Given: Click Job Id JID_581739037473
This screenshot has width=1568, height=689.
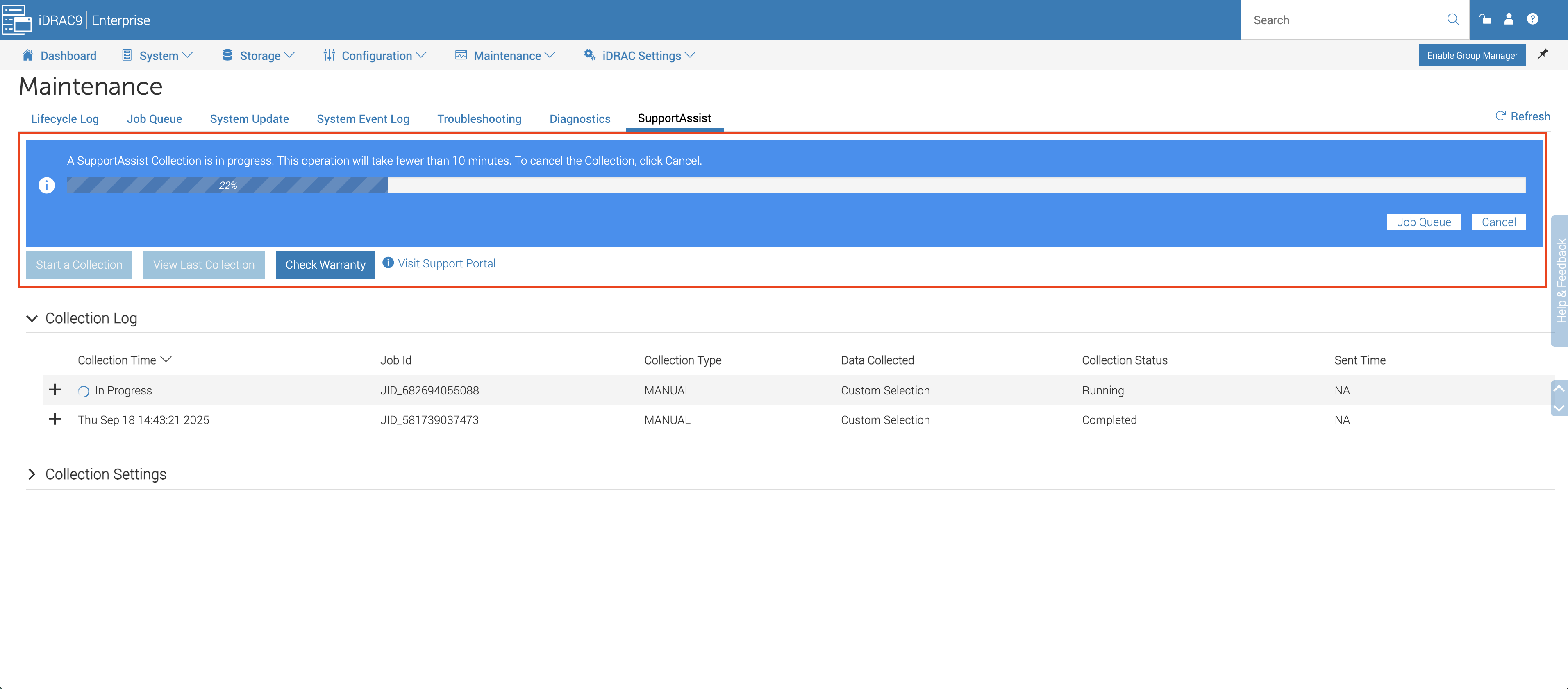Looking at the screenshot, I should (430, 420).
